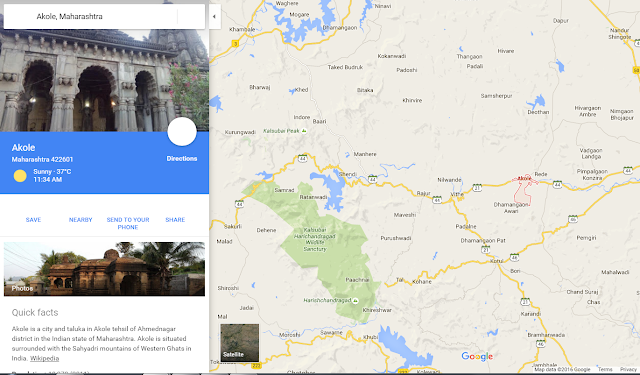Screen dimensions: 640x375
Task: Click Kalsubai Peak mountain marker
Action: [304, 131]
